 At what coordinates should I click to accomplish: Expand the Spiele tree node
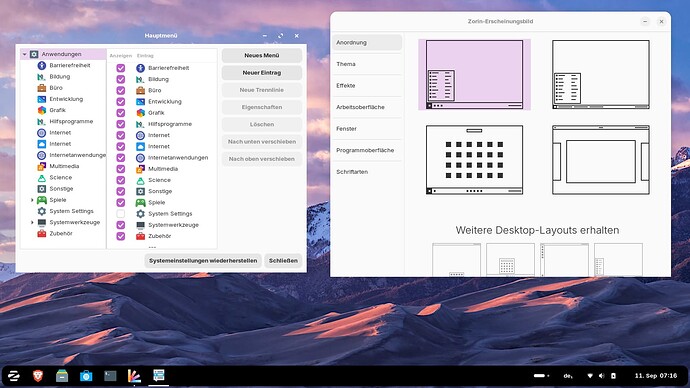32,200
